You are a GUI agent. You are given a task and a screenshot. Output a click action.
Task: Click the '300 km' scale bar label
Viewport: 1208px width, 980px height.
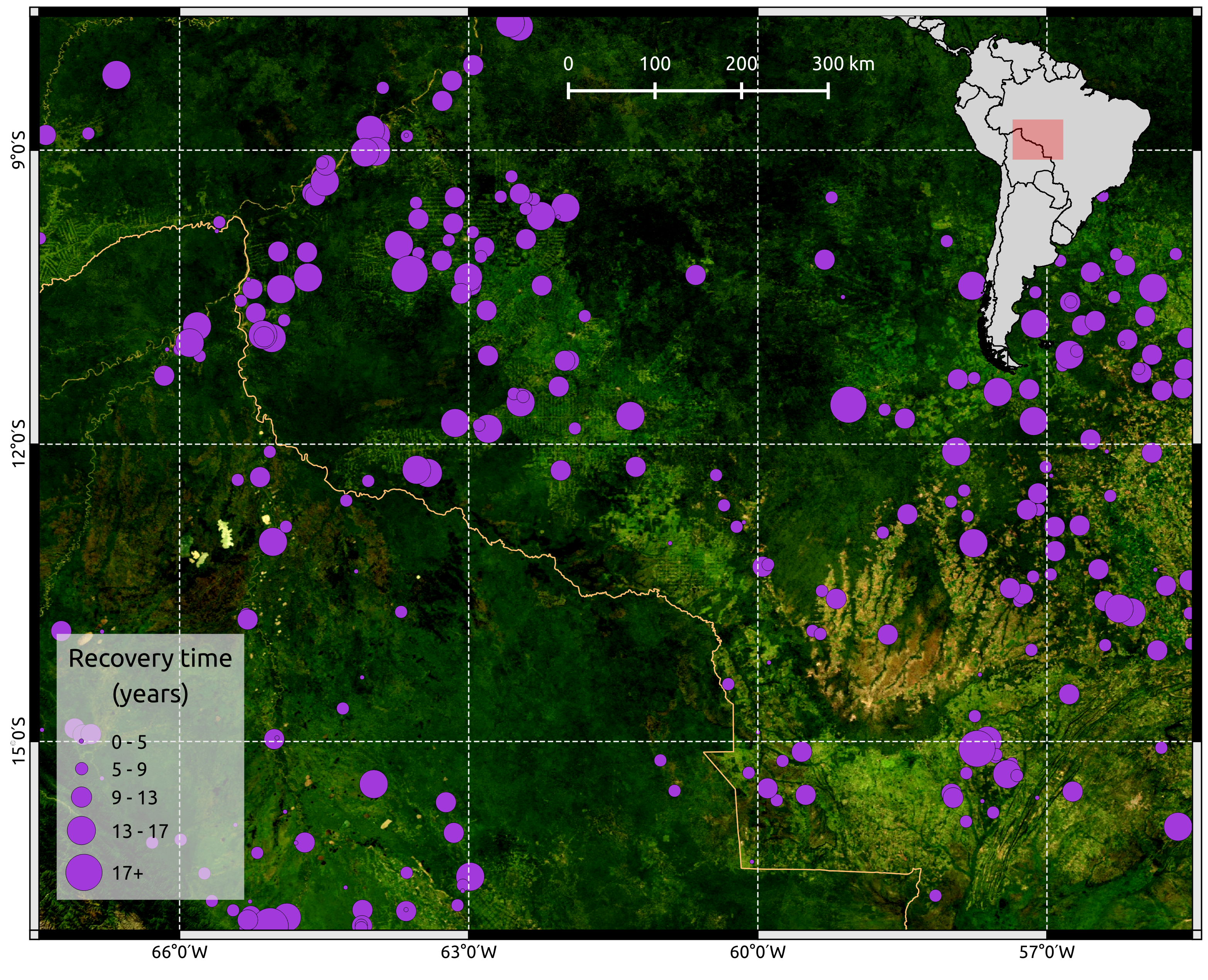coord(843,64)
